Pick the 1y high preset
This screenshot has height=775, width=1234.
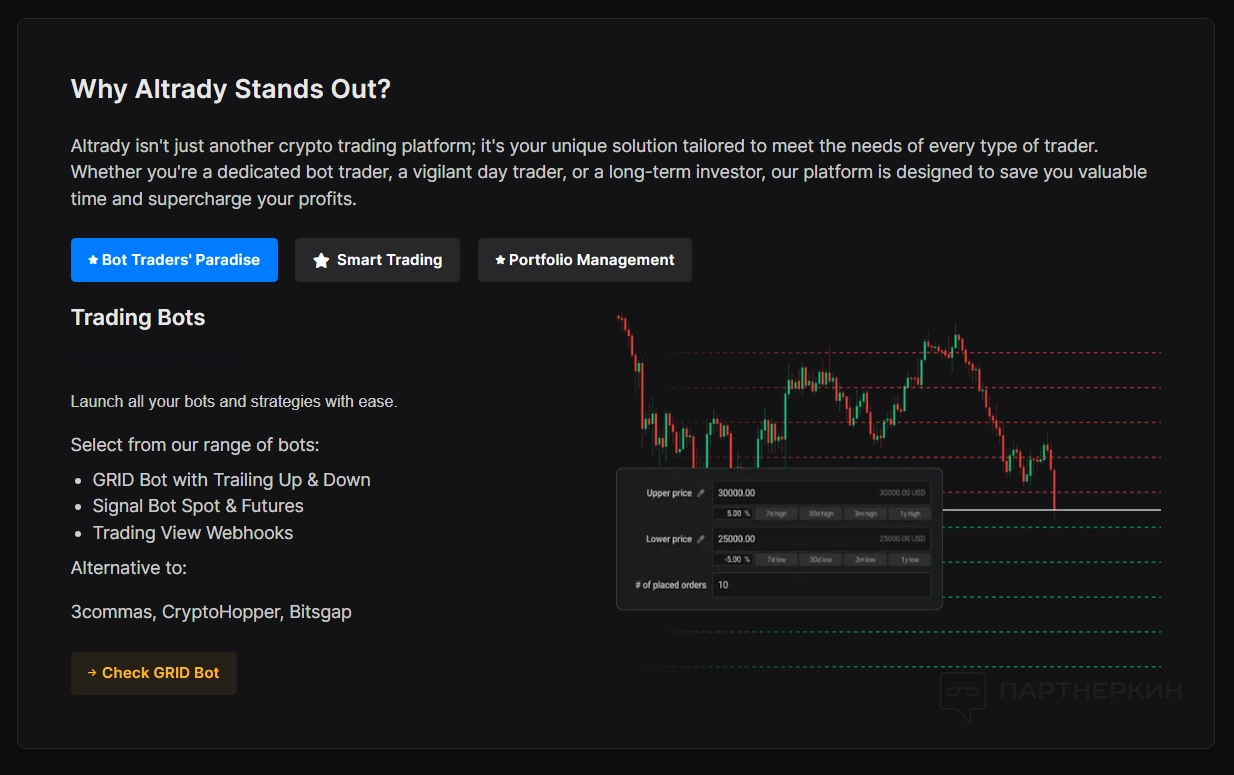909,513
